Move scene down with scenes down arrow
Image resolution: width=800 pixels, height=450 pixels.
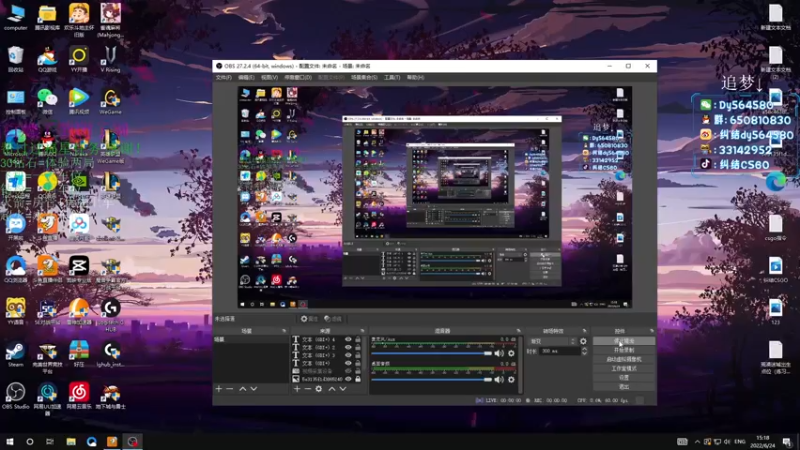254,389
